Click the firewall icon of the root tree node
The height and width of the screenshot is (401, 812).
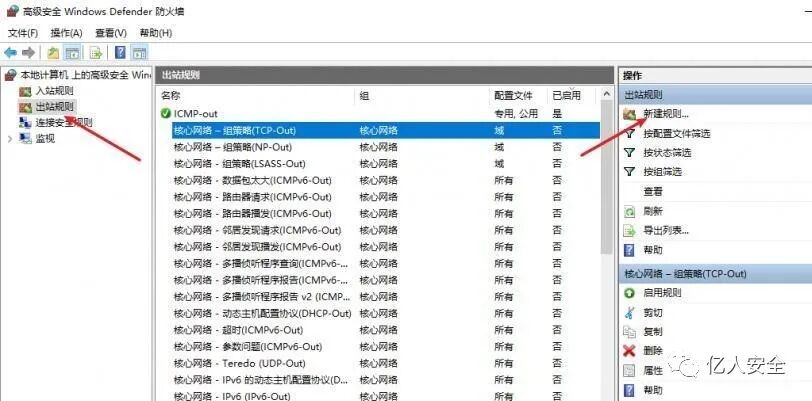click(10, 76)
